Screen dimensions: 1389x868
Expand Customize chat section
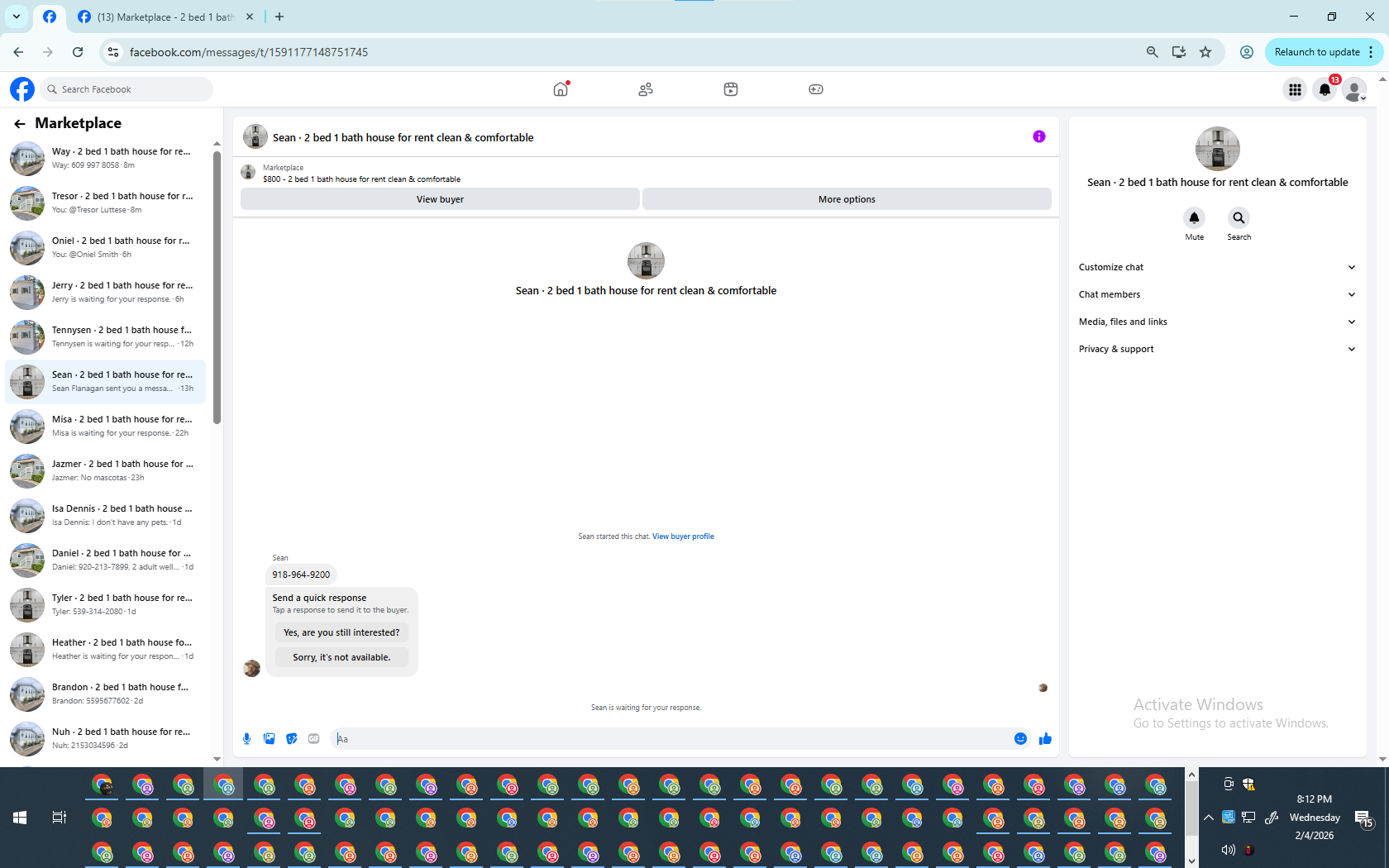[1217, 267]
